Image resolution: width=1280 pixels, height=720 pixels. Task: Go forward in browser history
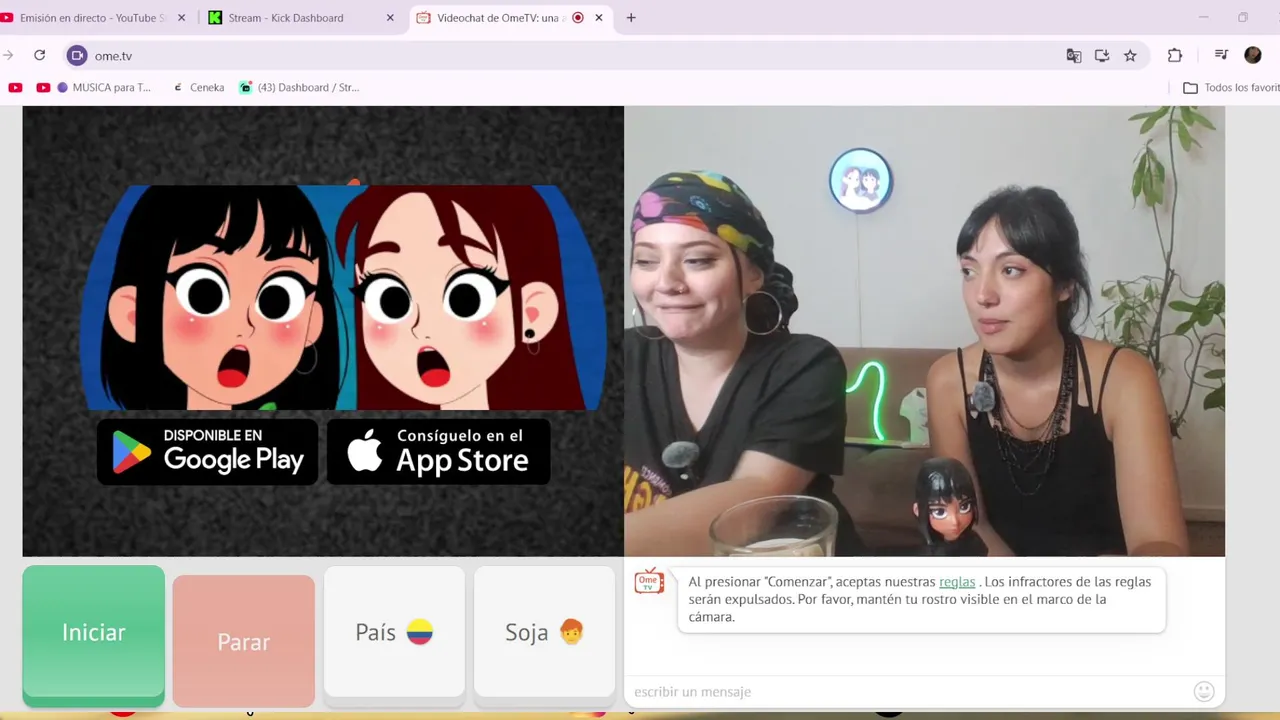click(8, 56)
